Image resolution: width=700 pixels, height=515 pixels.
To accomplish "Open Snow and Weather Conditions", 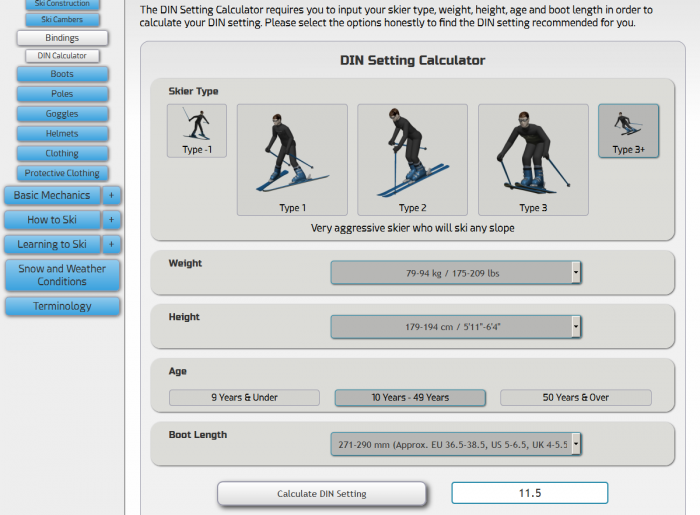I will click(62, 275).
